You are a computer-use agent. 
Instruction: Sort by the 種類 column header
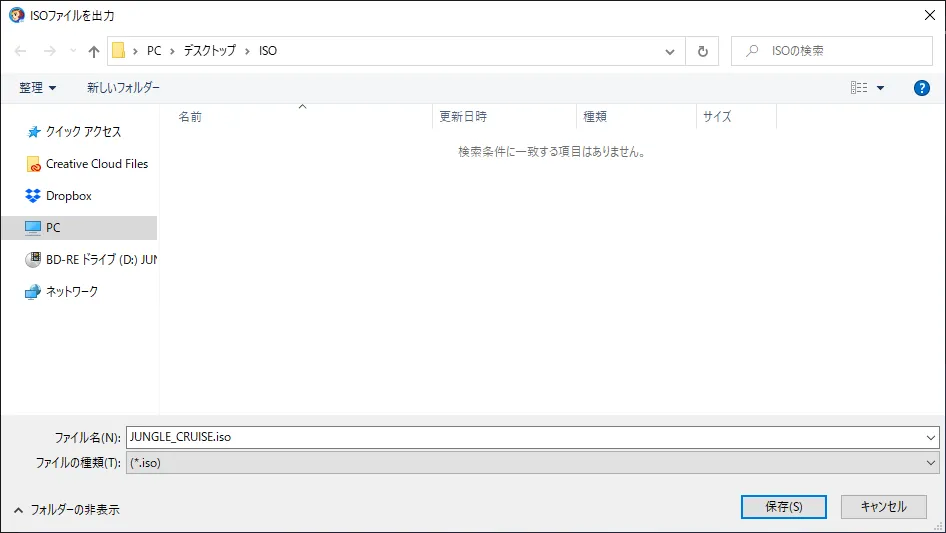tap(636, 116)
